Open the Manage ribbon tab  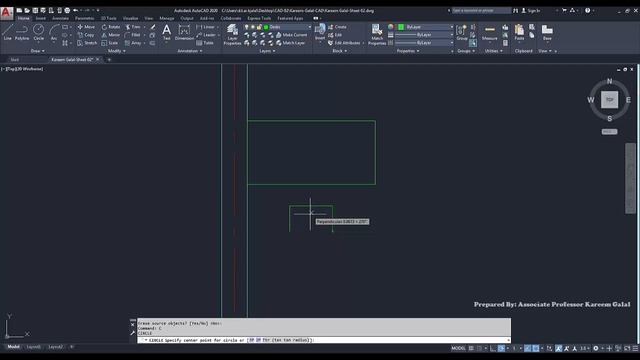(167, 18)
